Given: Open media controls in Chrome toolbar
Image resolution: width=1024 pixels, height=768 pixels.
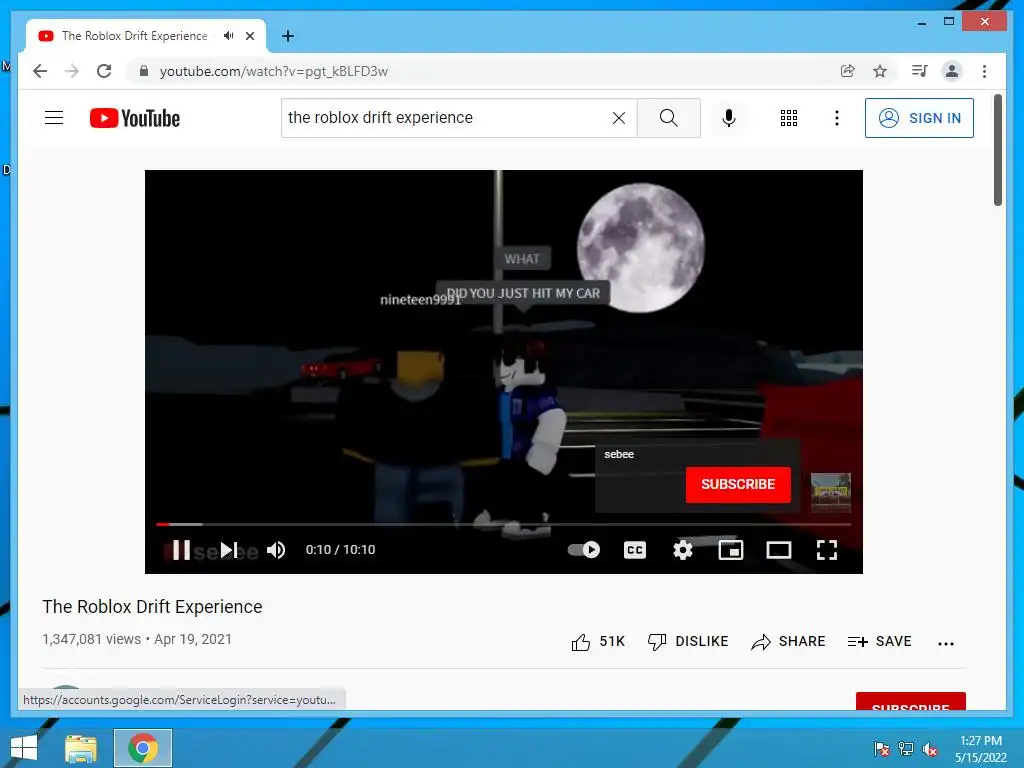Looking at the screenshot, I should [x=920, y=71].
